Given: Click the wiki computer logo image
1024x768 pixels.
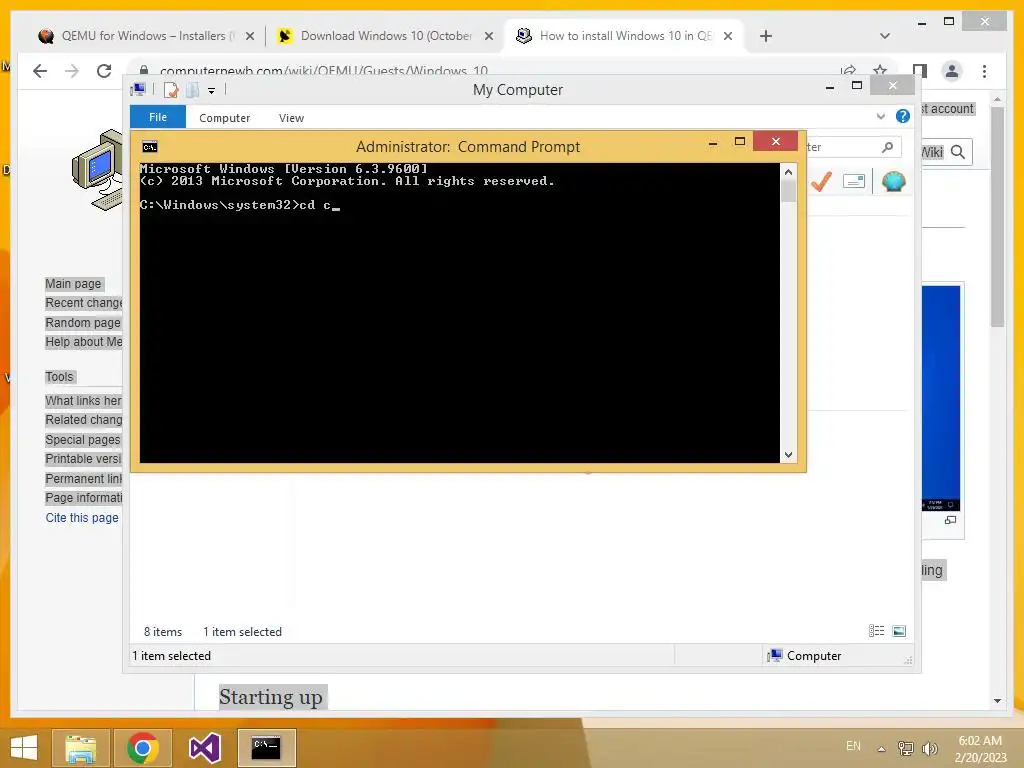Looking at the screenshot, I should click(97, 170).
